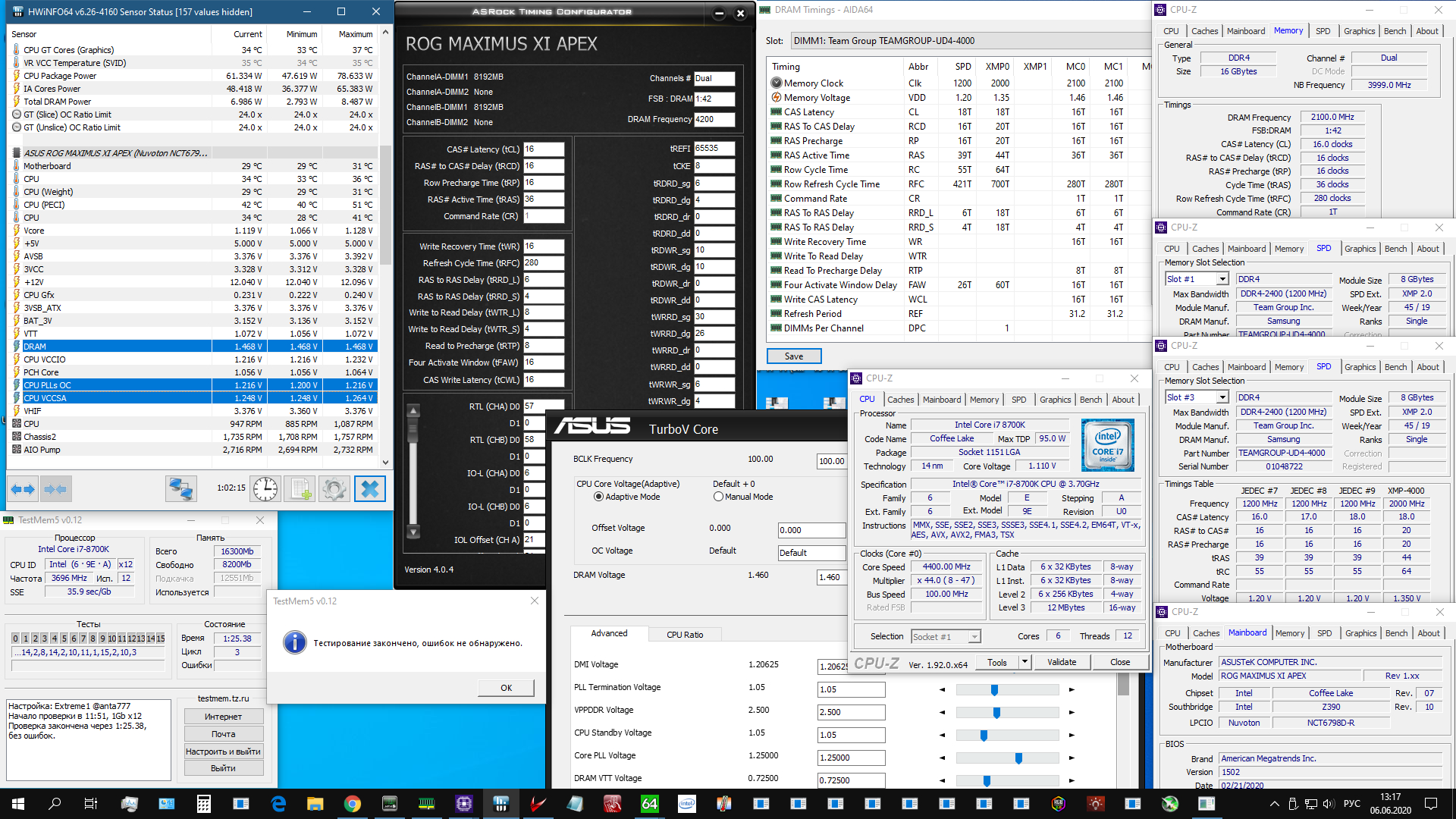Open the Windows taskbar search magnifier
Viewport: 1456px width, 819px height.
(55, 804)
